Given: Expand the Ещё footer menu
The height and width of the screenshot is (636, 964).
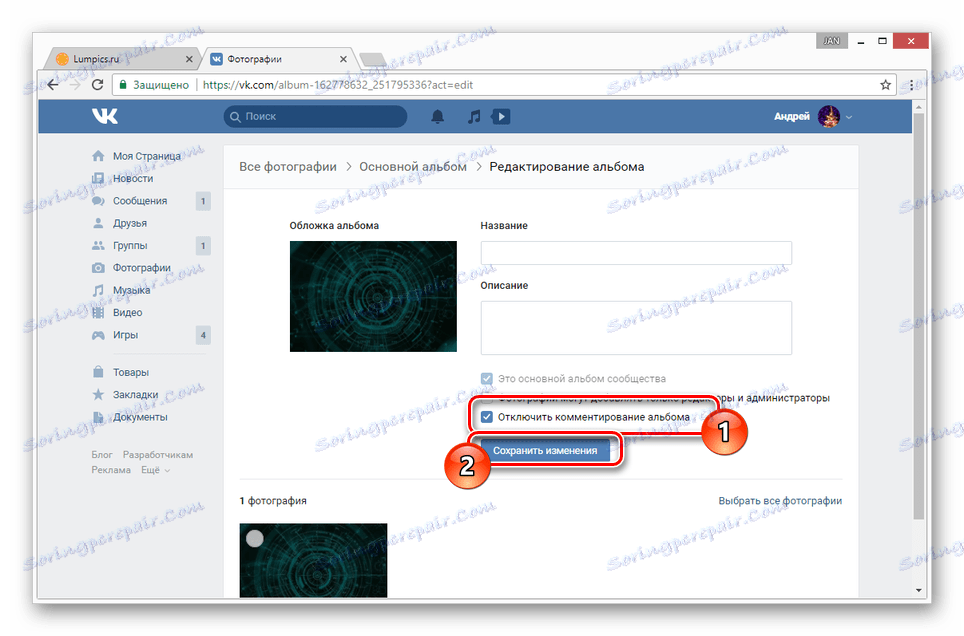Looking at the screenshot, I should click(155, 470).
